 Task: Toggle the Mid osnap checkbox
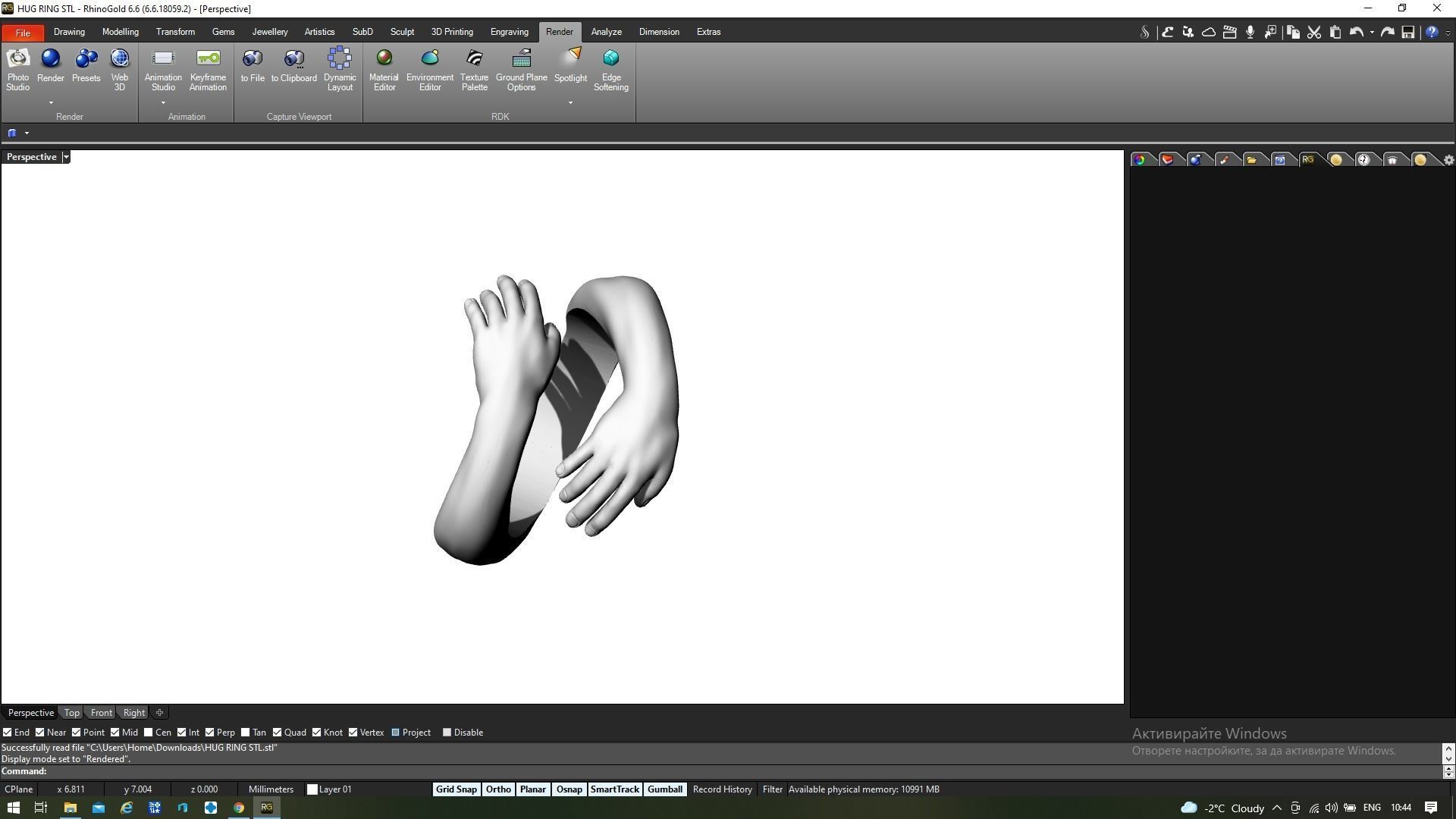click(115, 733)
